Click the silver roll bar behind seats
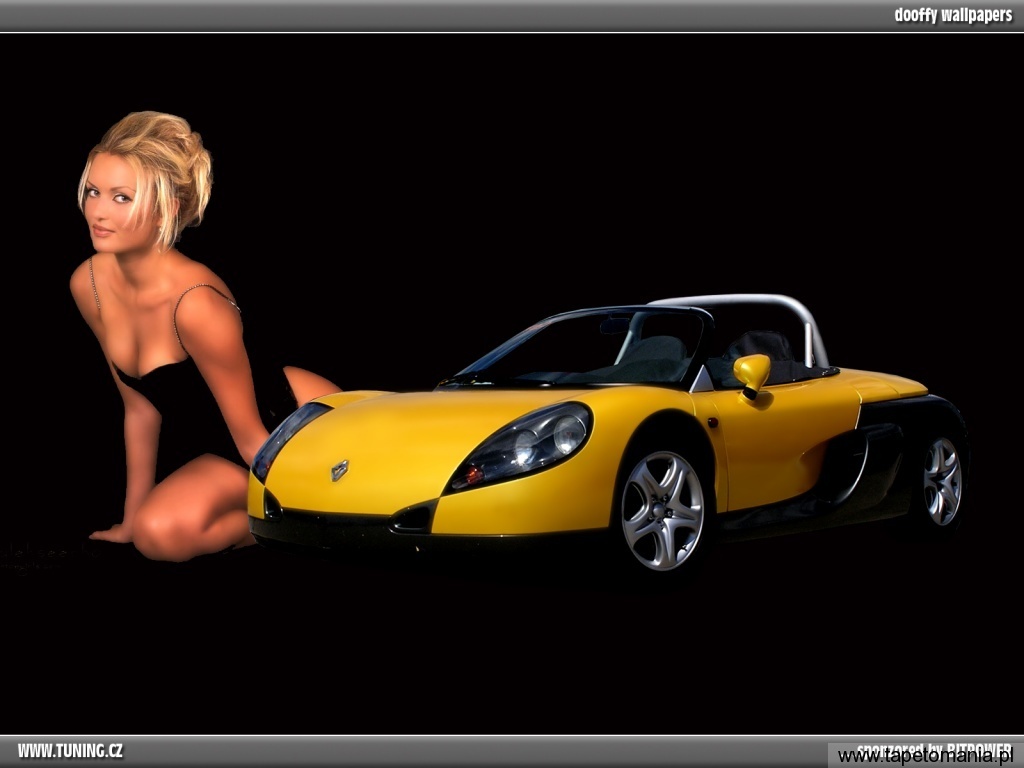Viewport: 1024px width, 768px height. 760,303
